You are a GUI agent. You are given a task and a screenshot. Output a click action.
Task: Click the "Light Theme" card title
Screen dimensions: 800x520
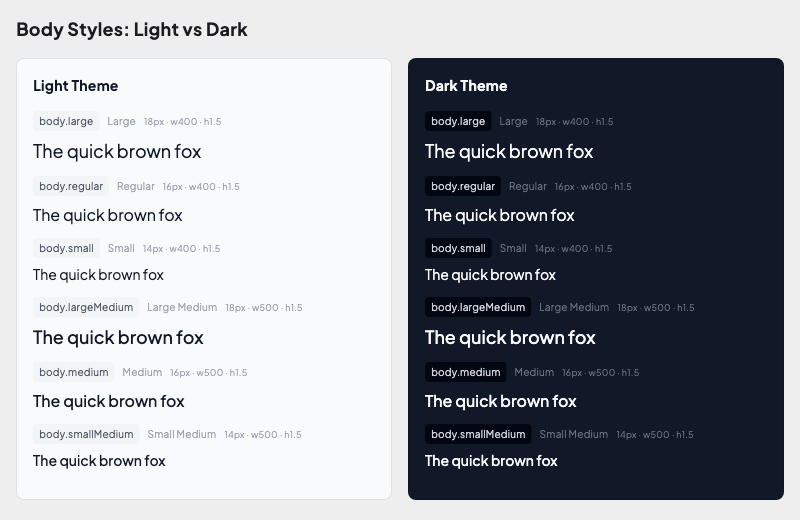point(76,86)
